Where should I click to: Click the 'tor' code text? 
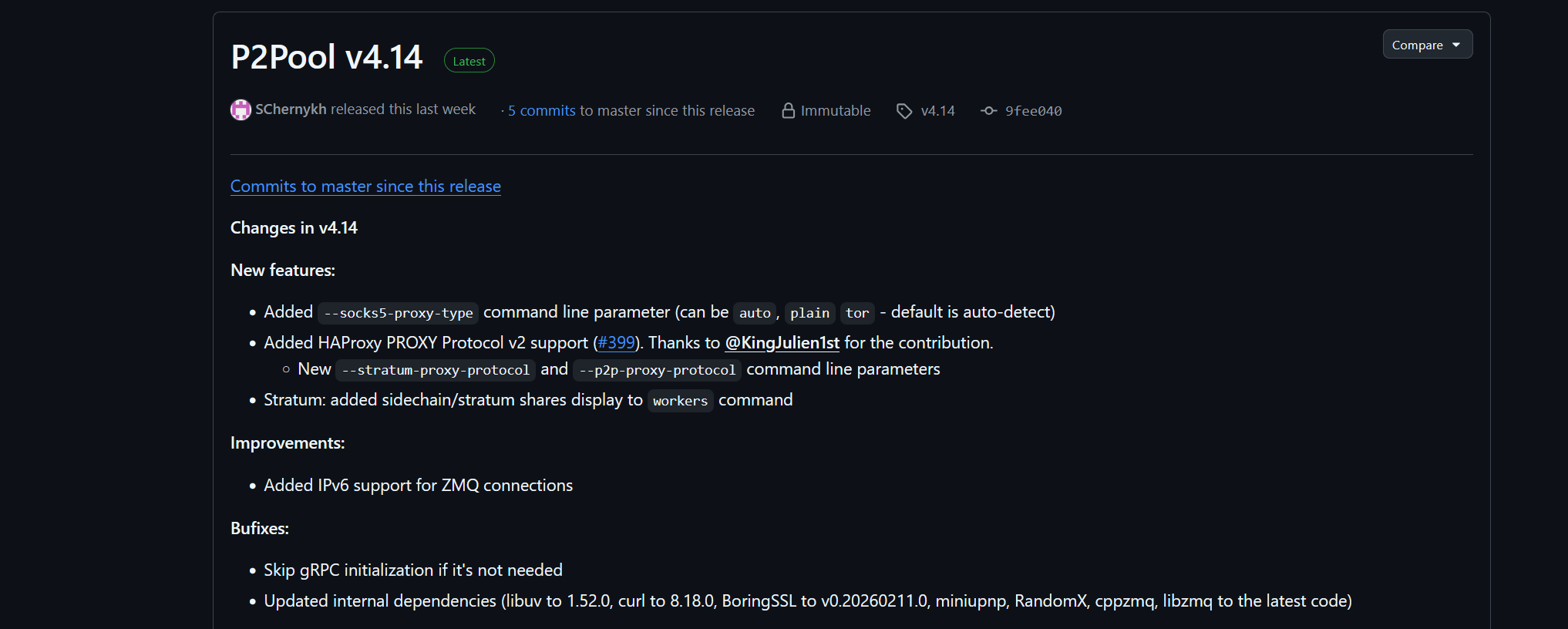click(x=857, y=313)
